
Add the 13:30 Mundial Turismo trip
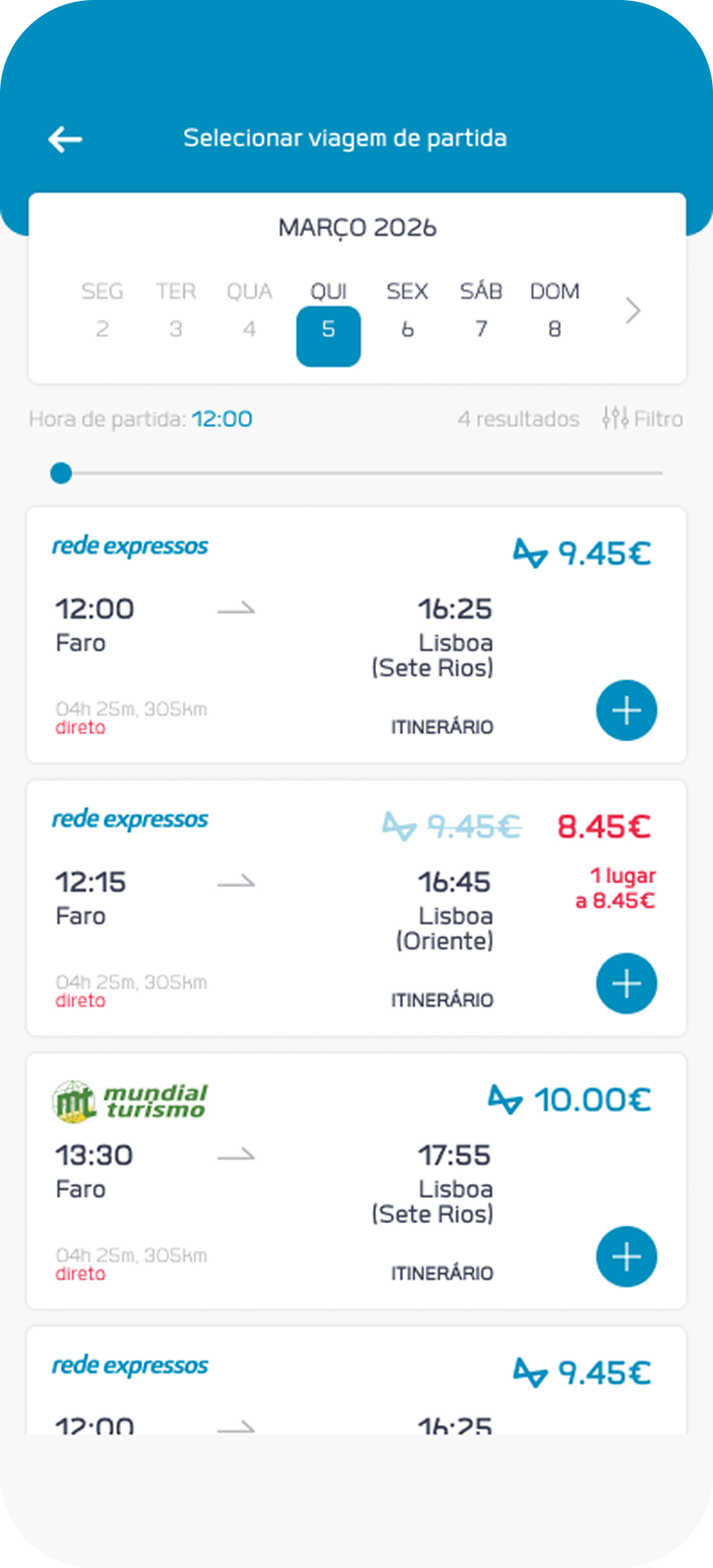click(626, 1256)
